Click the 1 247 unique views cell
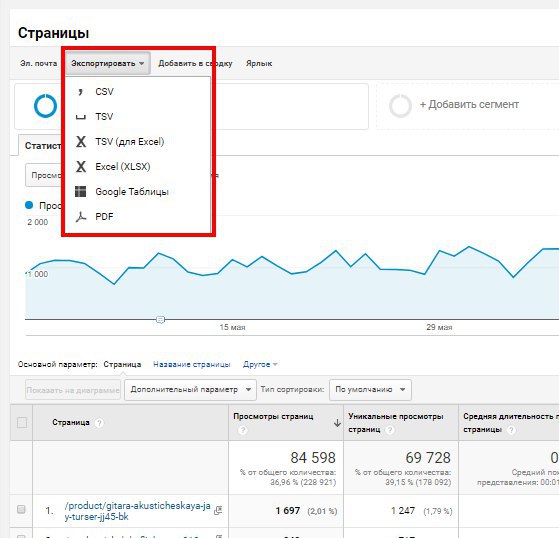This screenshot has height=538, width=559. click(403, 511)
